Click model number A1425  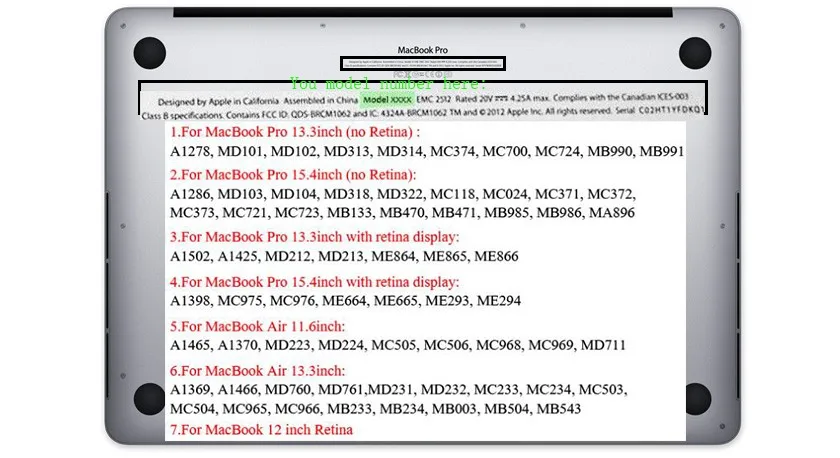point(238,256)
